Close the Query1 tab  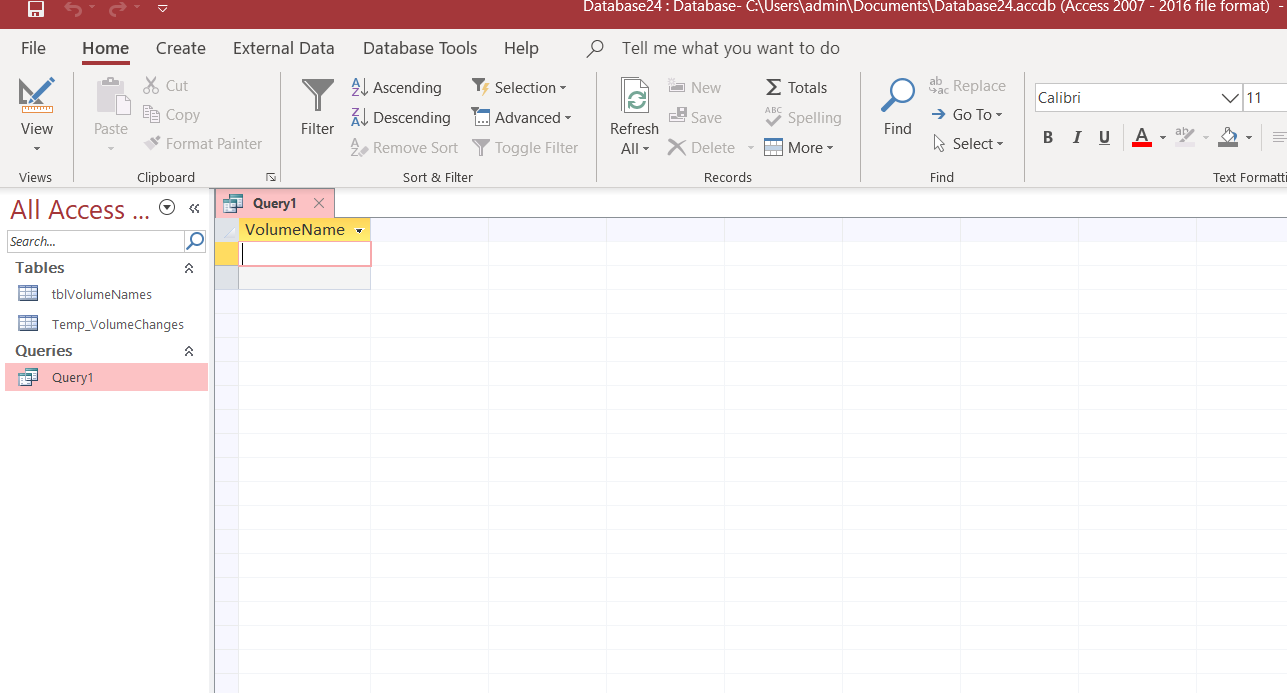point(319,203)
